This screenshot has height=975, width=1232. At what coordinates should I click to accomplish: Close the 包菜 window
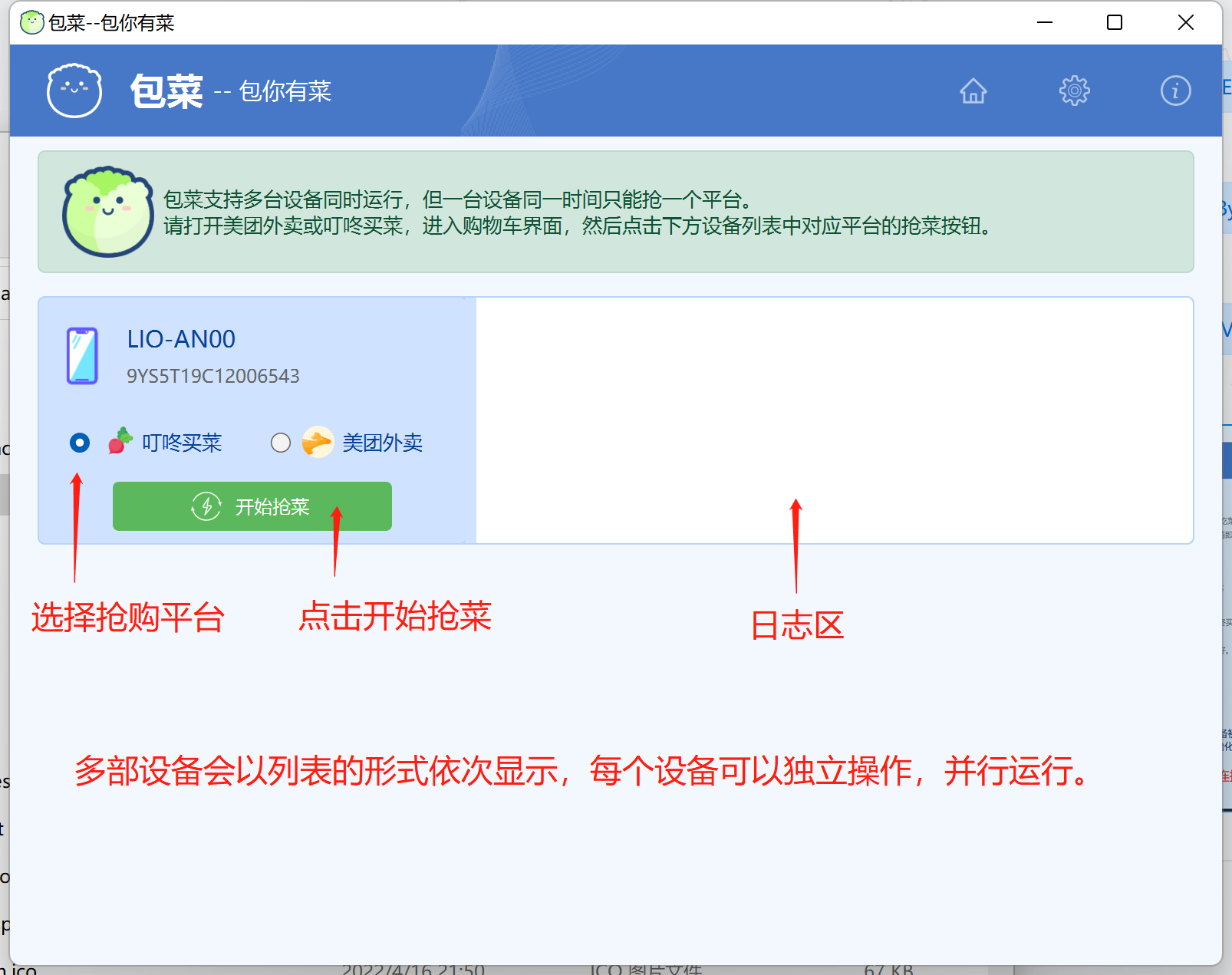click(x=1186, y=22)
